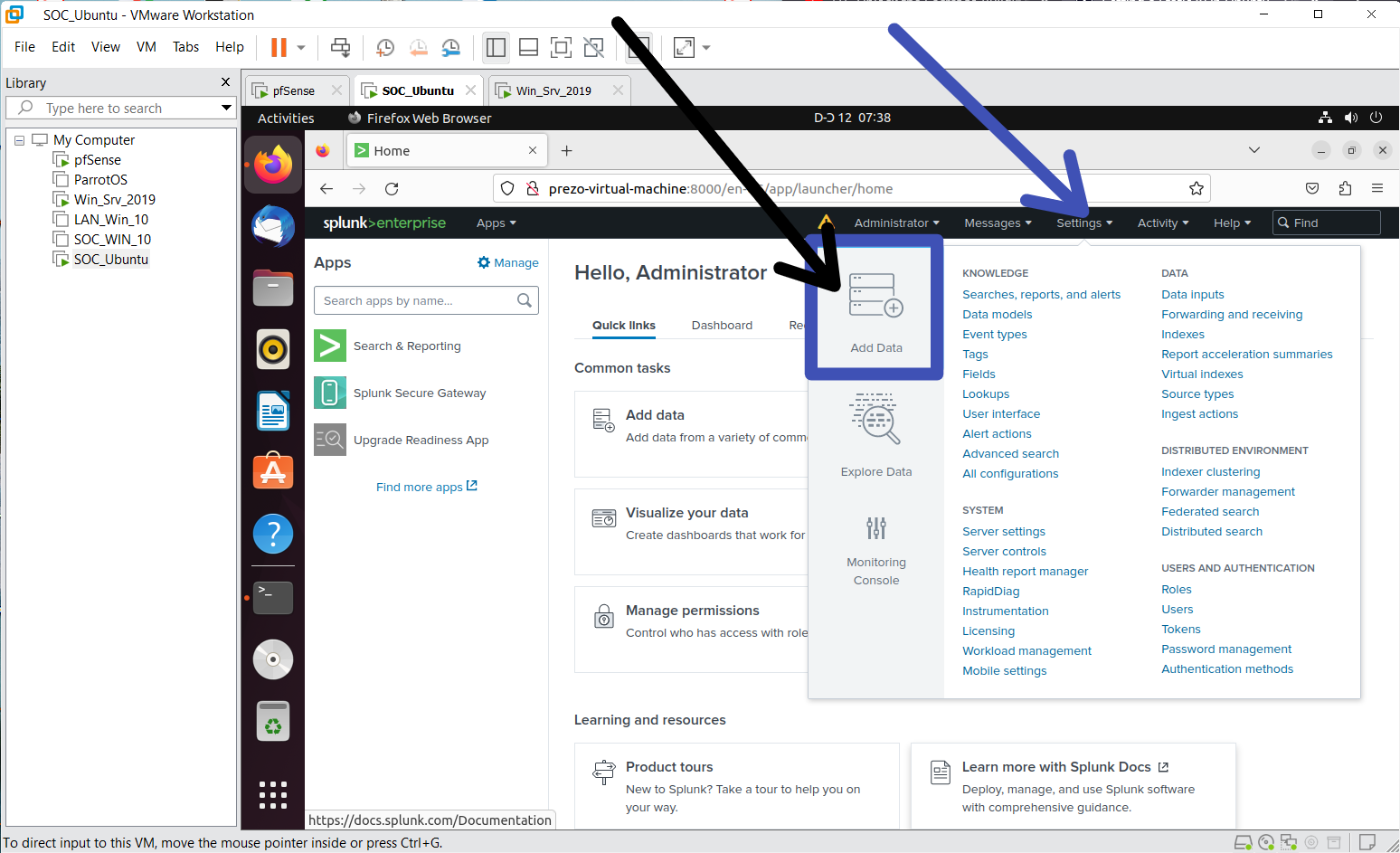Revert to snapshot toolbar icon
The height and width of the screenshot is (853, 1400).
click(418, 47)
